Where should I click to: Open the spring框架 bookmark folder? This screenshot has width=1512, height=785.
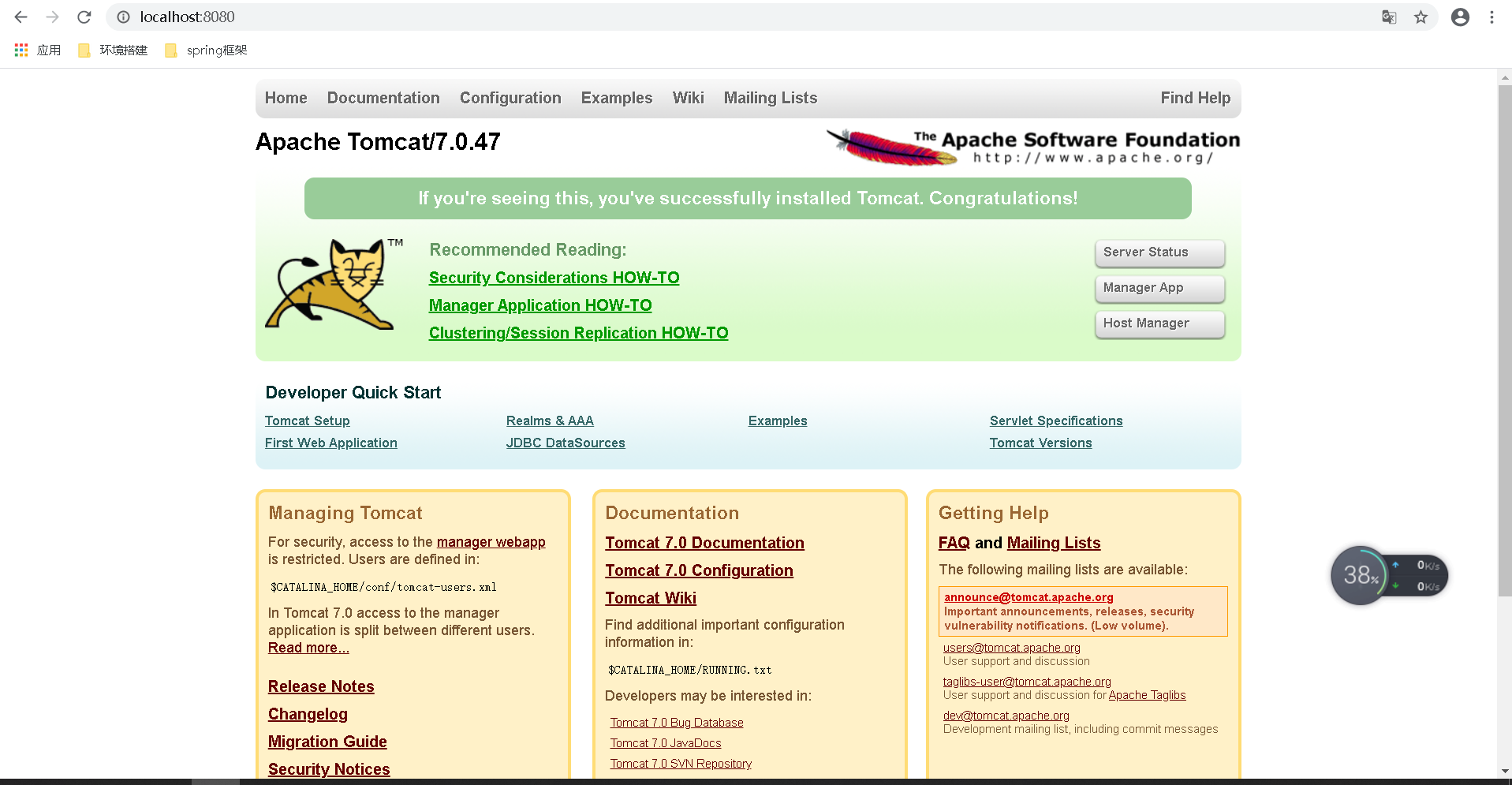(x=206, y=50)
